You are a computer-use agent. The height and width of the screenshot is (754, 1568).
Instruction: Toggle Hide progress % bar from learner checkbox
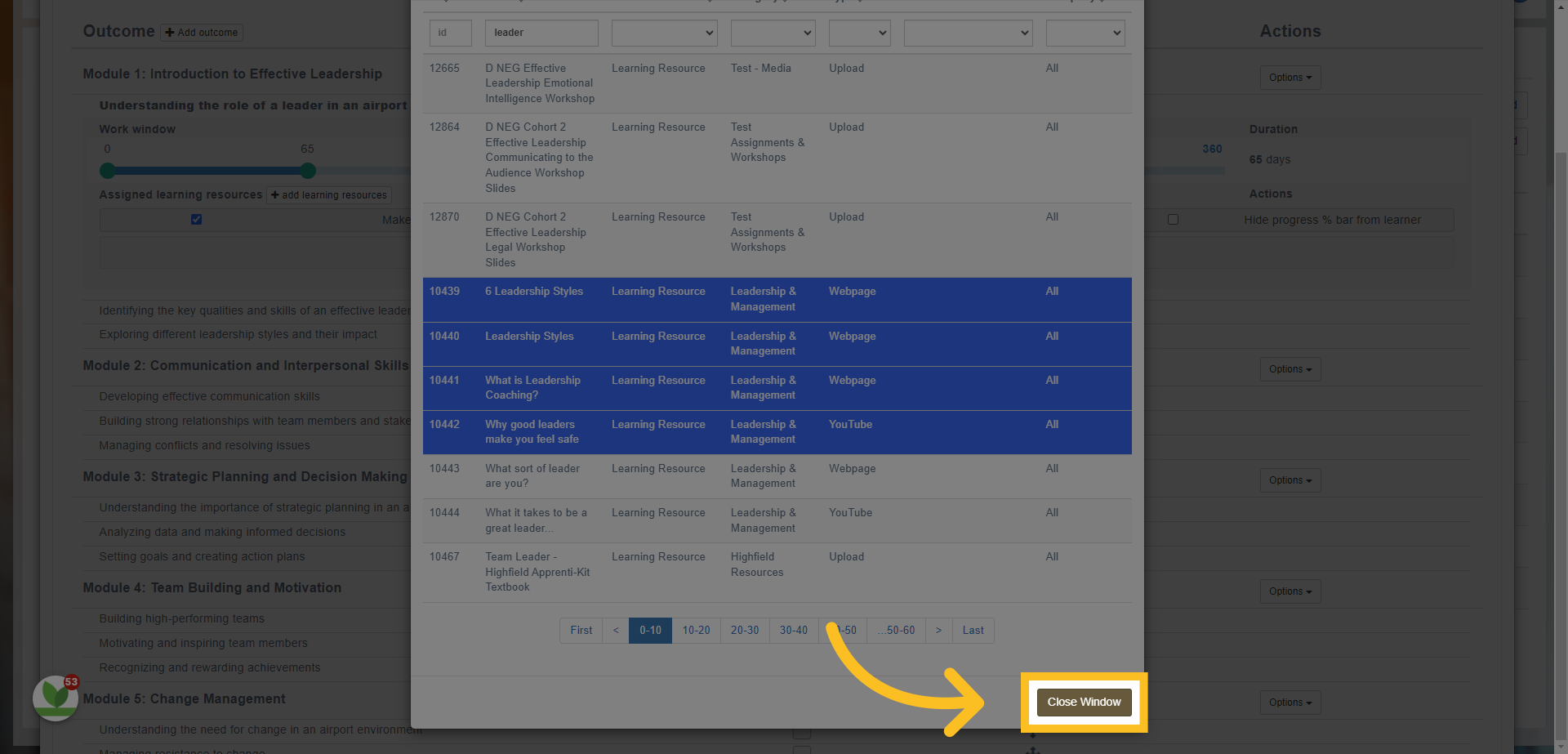(x=1173, y=219)
